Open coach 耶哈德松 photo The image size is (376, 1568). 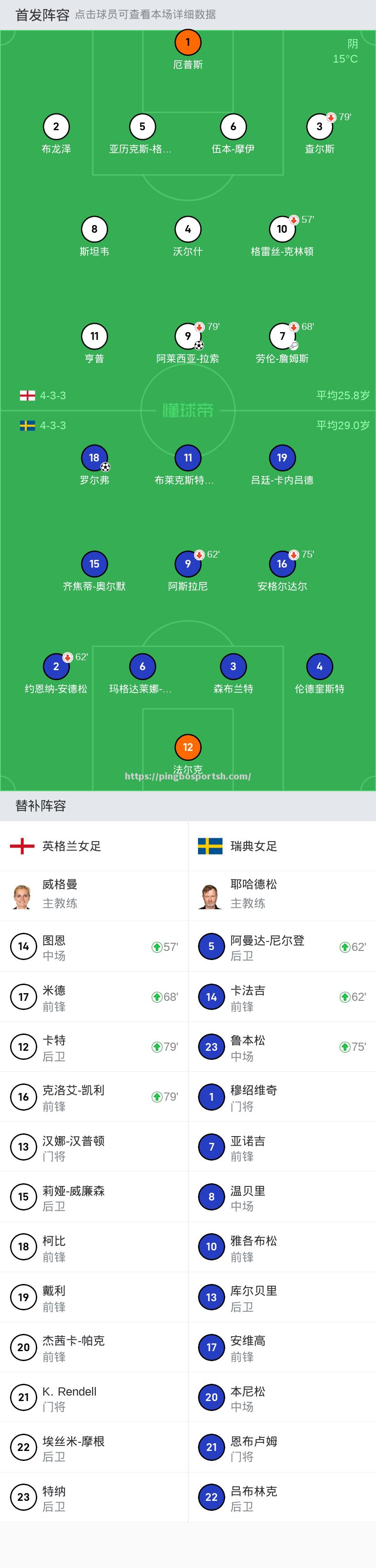pos(211,896)
